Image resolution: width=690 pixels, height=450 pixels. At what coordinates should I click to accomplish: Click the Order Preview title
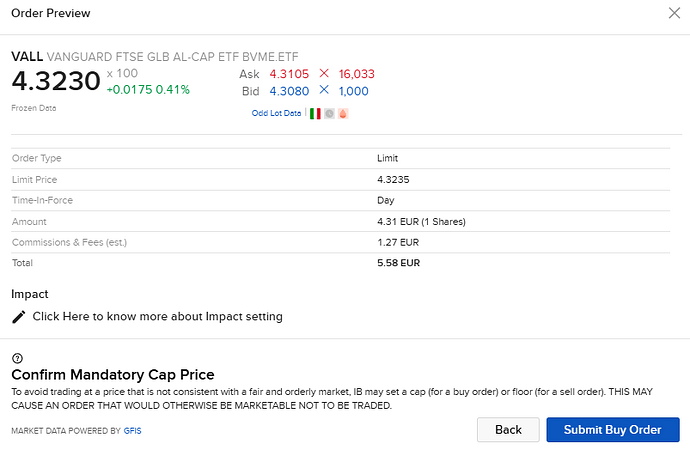[x=51, y=13]
